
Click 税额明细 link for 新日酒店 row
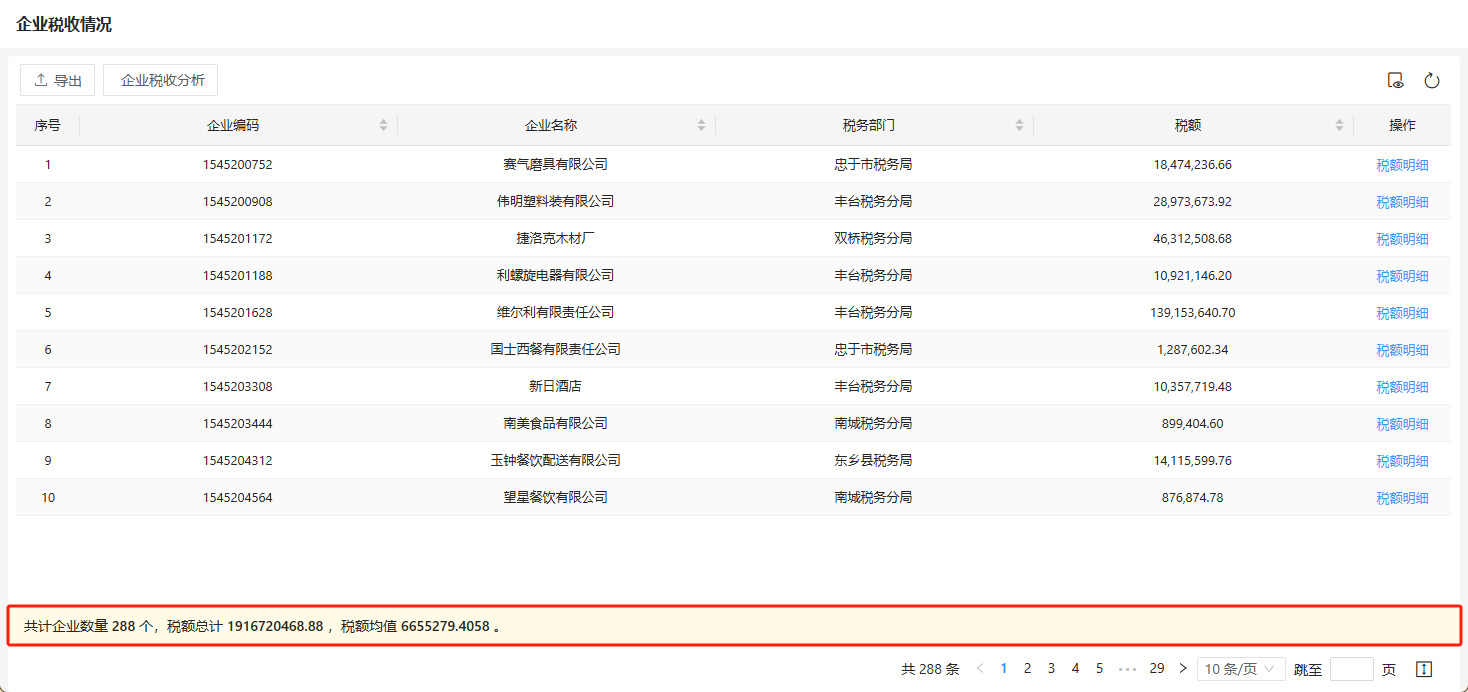tap(1402, 387)
